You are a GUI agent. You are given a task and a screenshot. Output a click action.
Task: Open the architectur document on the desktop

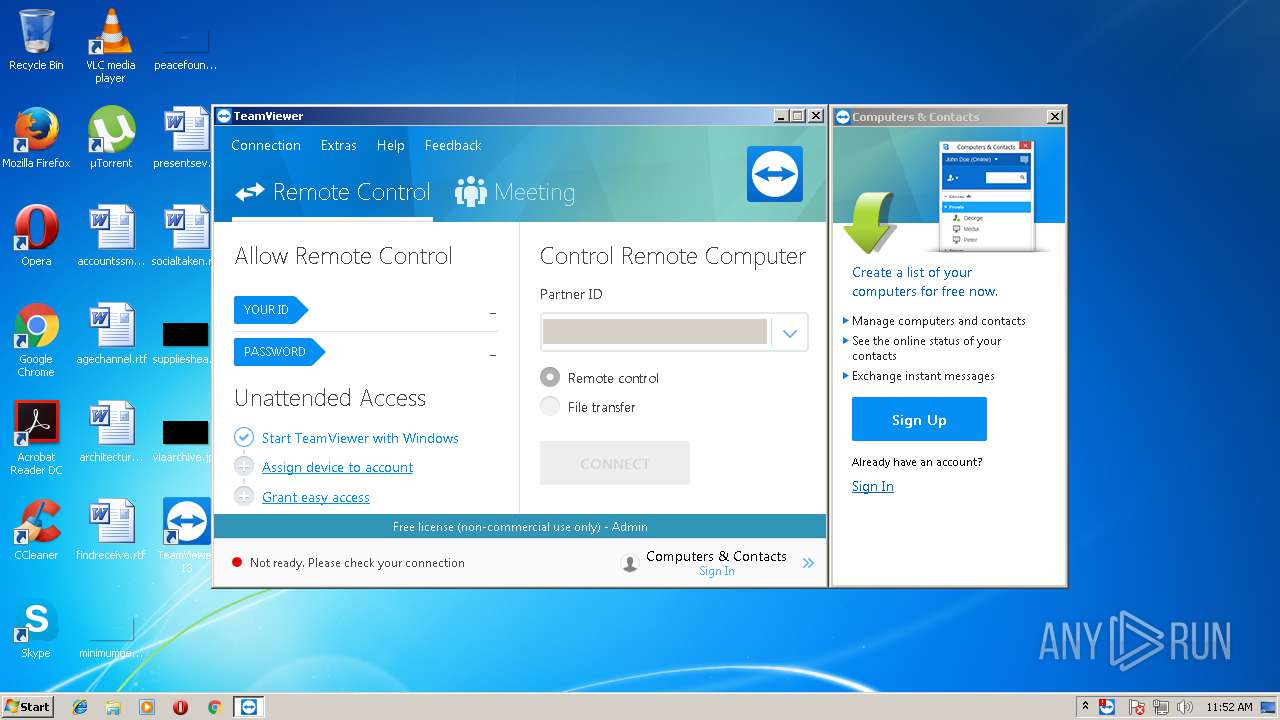point(110,432)
